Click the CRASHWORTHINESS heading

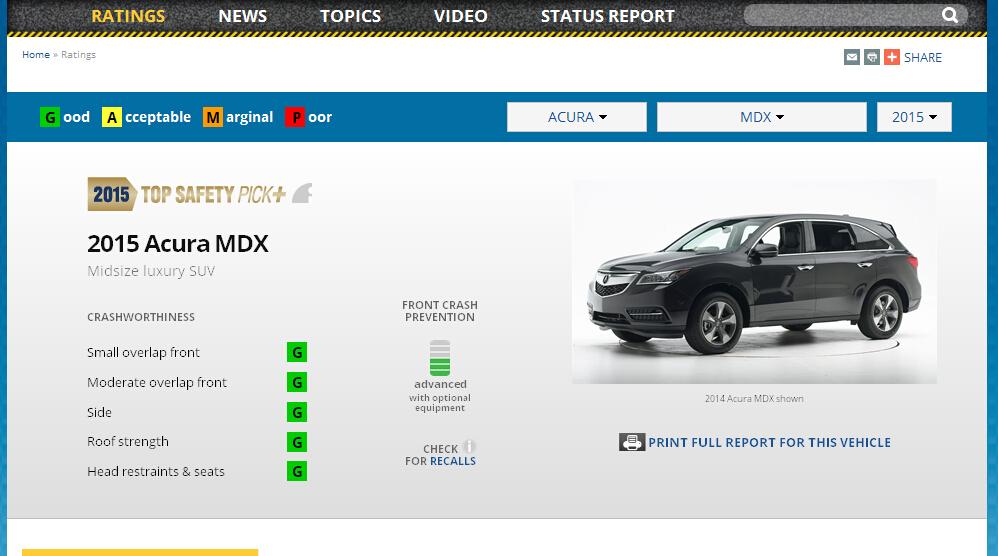(141, 317)
